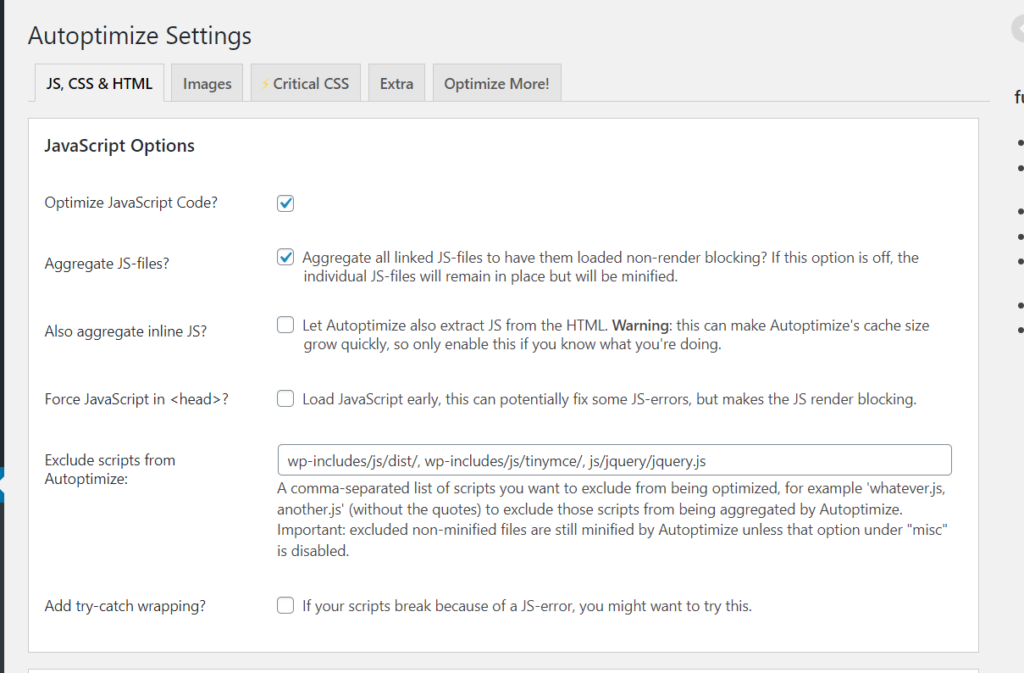Check the Add try-catch wrapping checkbox

(x=285, y=605)
